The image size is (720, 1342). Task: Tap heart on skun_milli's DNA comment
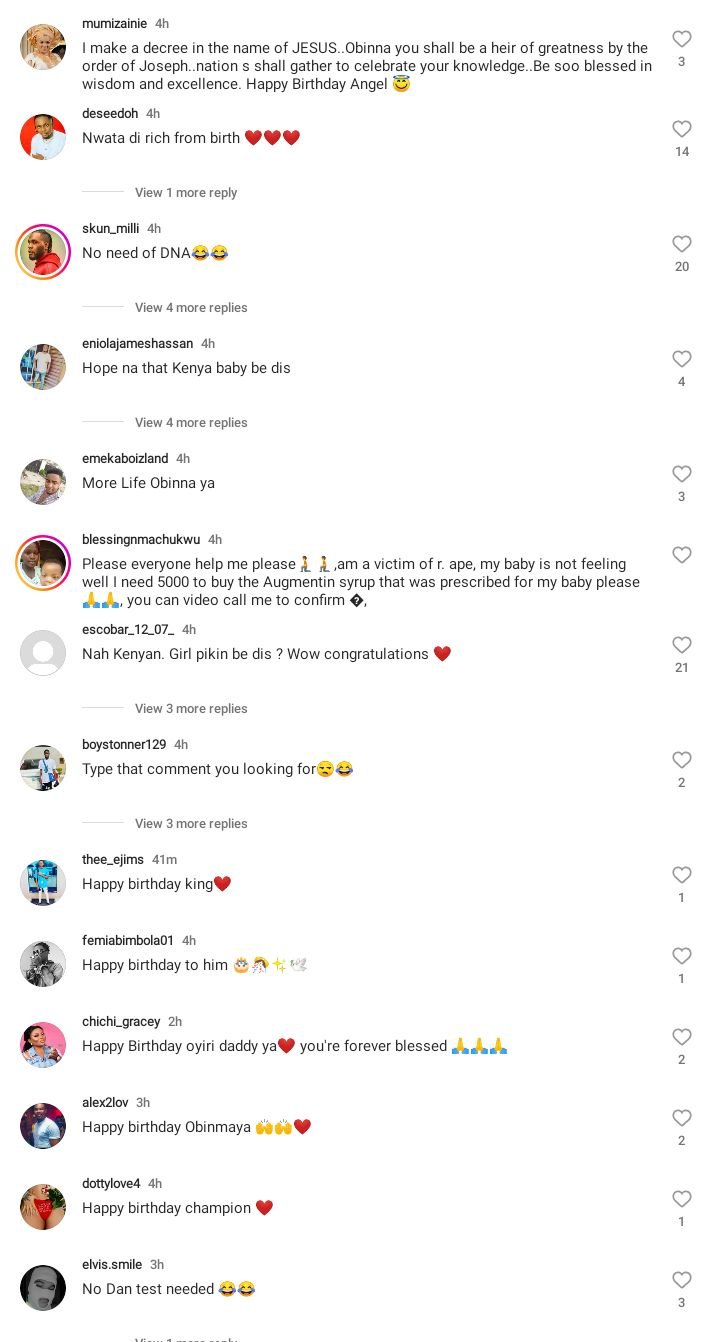click(681, 244)
